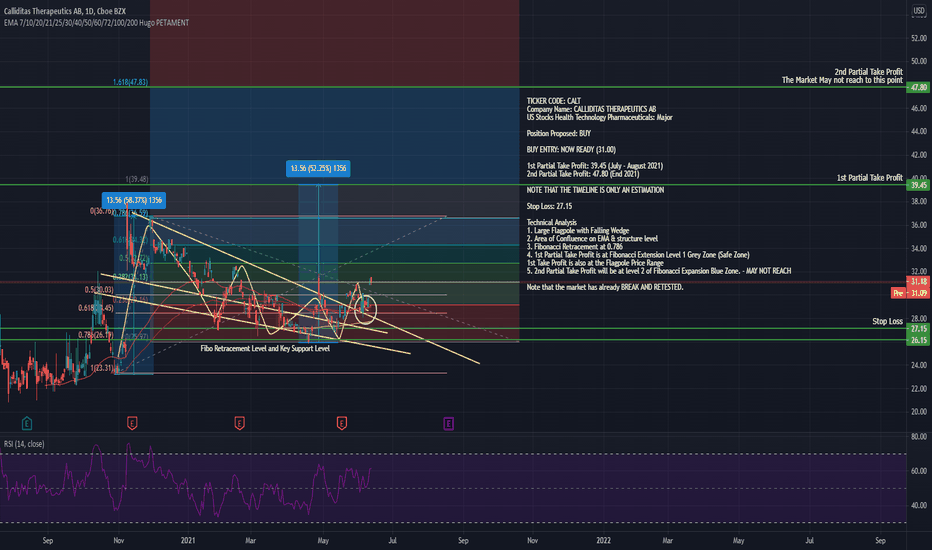Image resolution: width=932 pixels, height=550 pixels.
Task: Click the 20.00 price axis label
Action: tap(918, 411)
